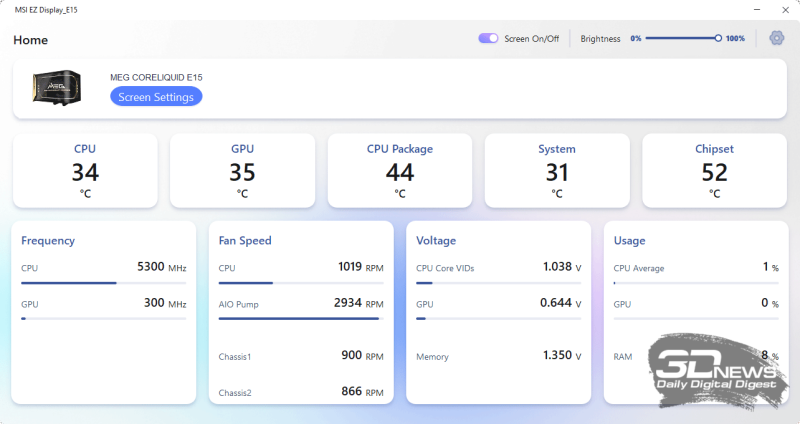Click the CPU Core VIDs voltage bar

tap(498, 283)
